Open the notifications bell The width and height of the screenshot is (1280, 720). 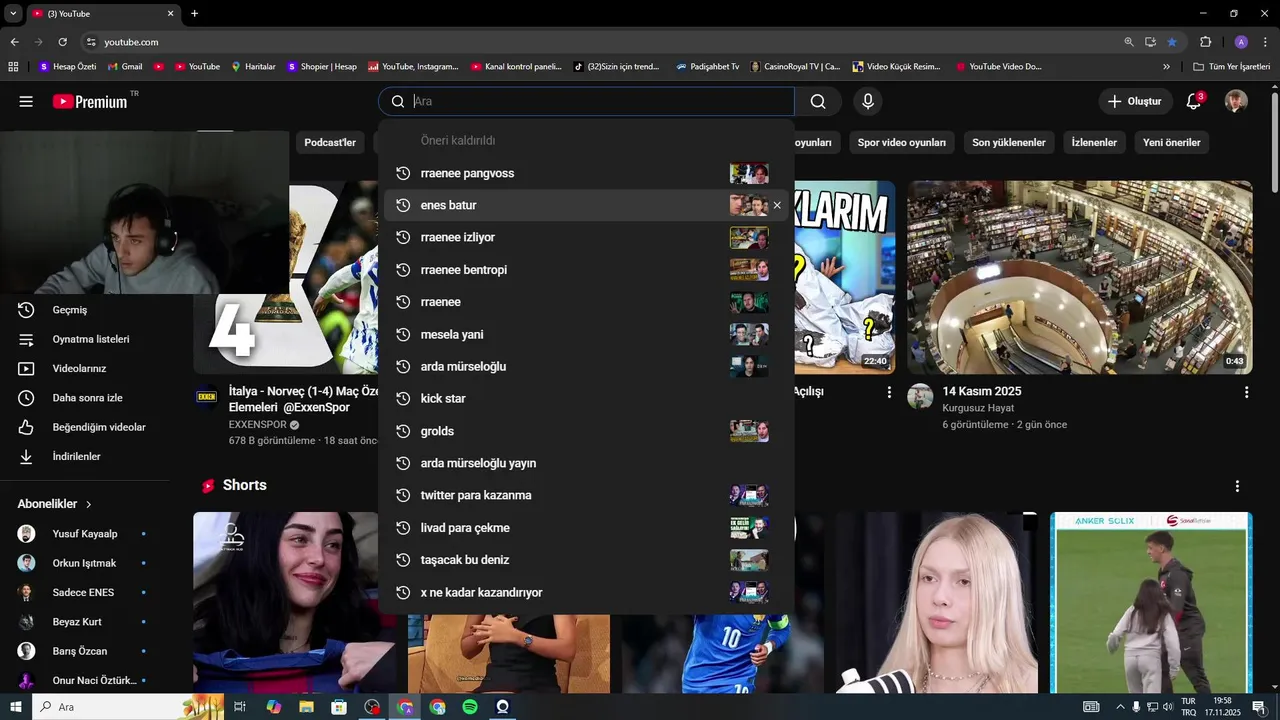click(1194, 101)
